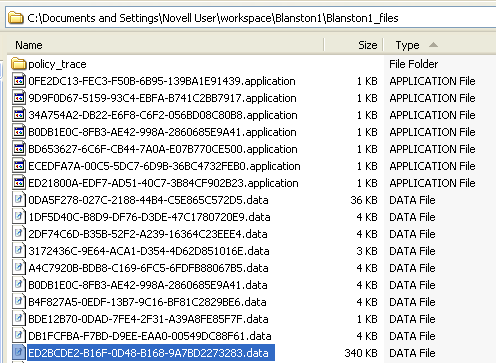Click icon of BDE12B70 data file
Image resolution: width=496 pixels, height=363 pixels.
click(x=19, y=319)
